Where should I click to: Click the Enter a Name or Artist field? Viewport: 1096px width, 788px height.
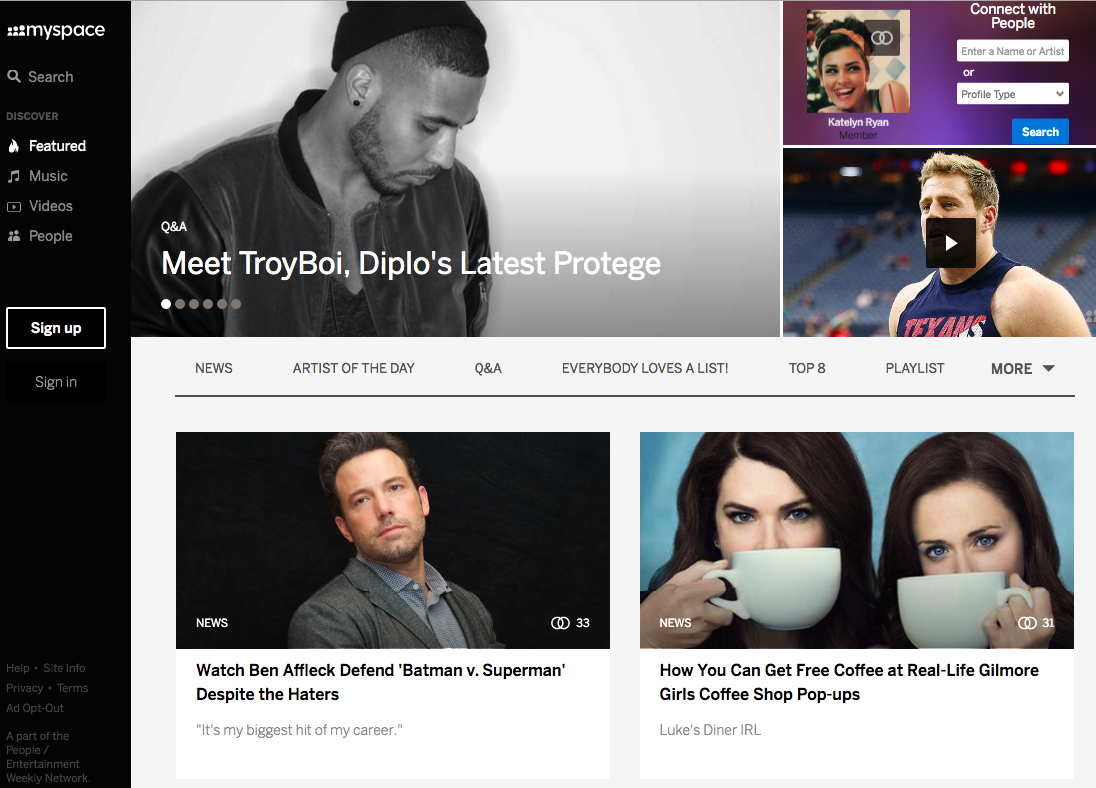(x=1012, y=51)
